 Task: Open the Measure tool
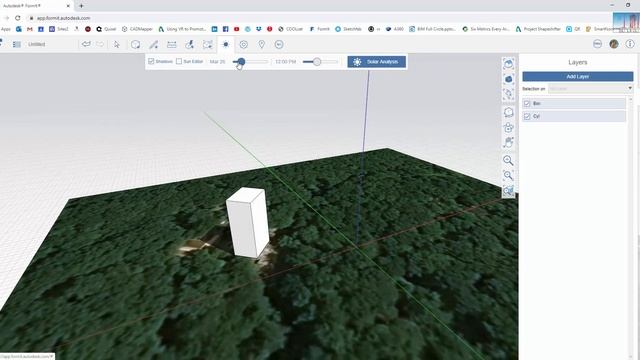click(x=172, y=44)
